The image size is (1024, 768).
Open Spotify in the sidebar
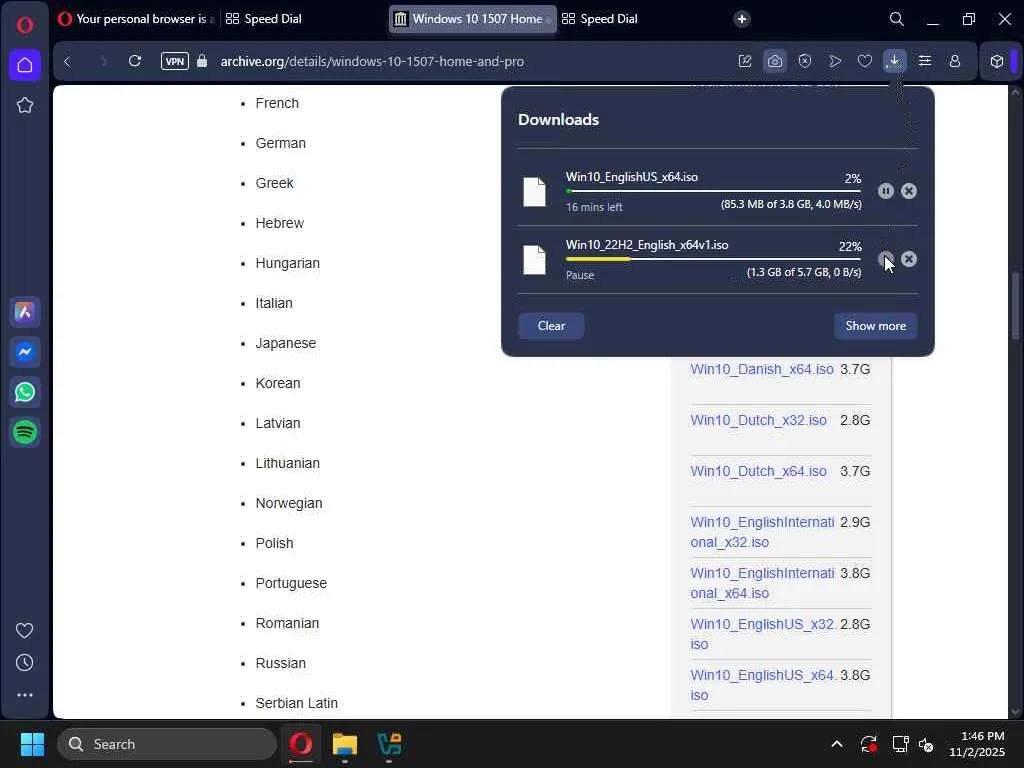pos(25,432)
